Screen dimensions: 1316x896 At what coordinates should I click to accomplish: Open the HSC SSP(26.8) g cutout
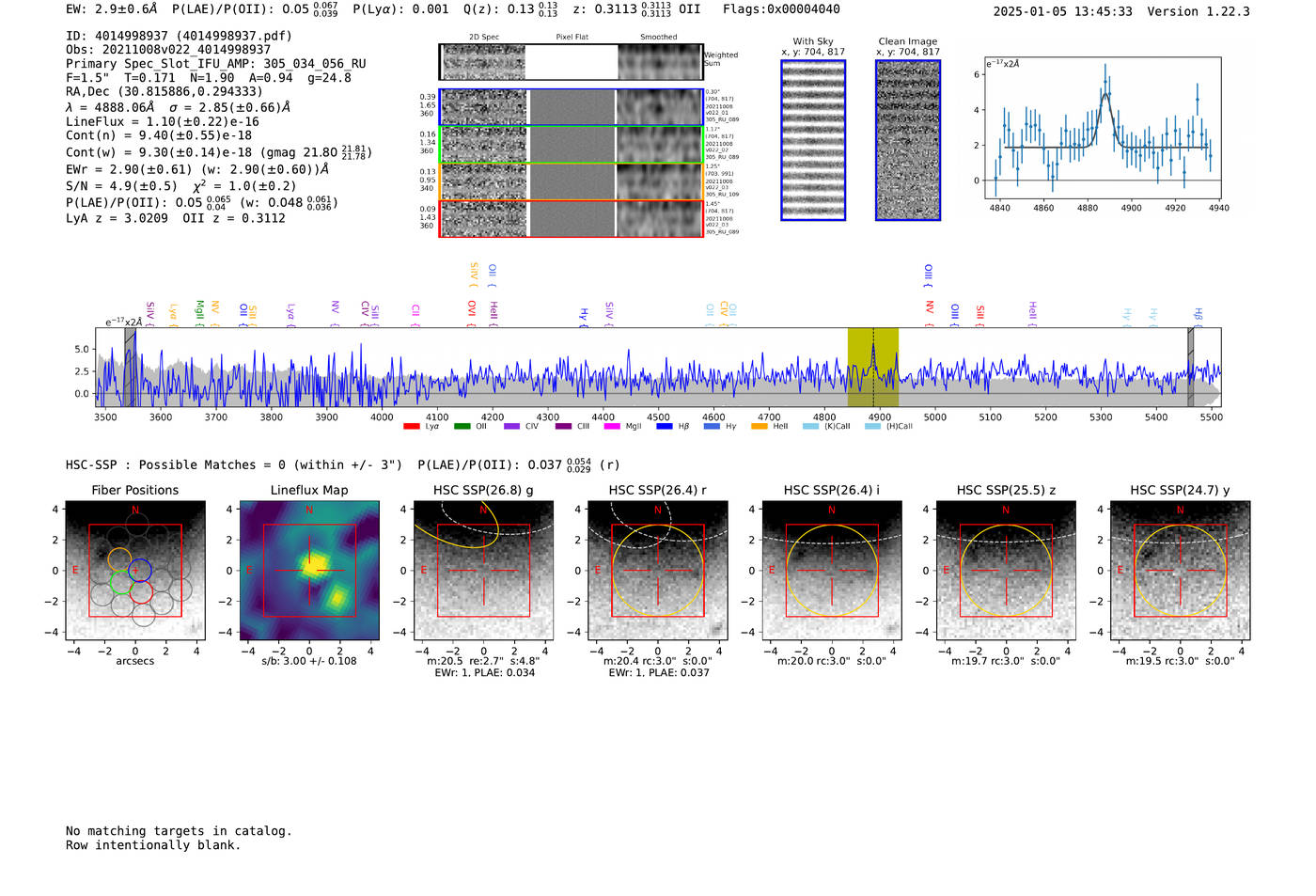click(x=483, y=571)
